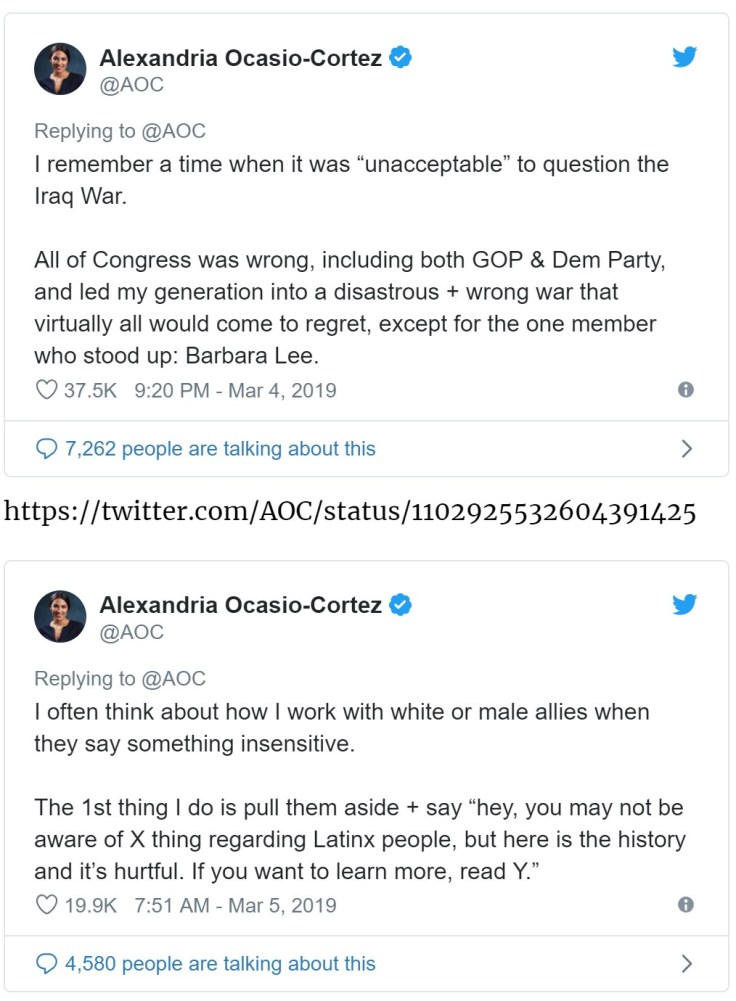The image size is (736, 1001).
Task: Open info icon on the second tweet
Action: click(x=686, y=905)
